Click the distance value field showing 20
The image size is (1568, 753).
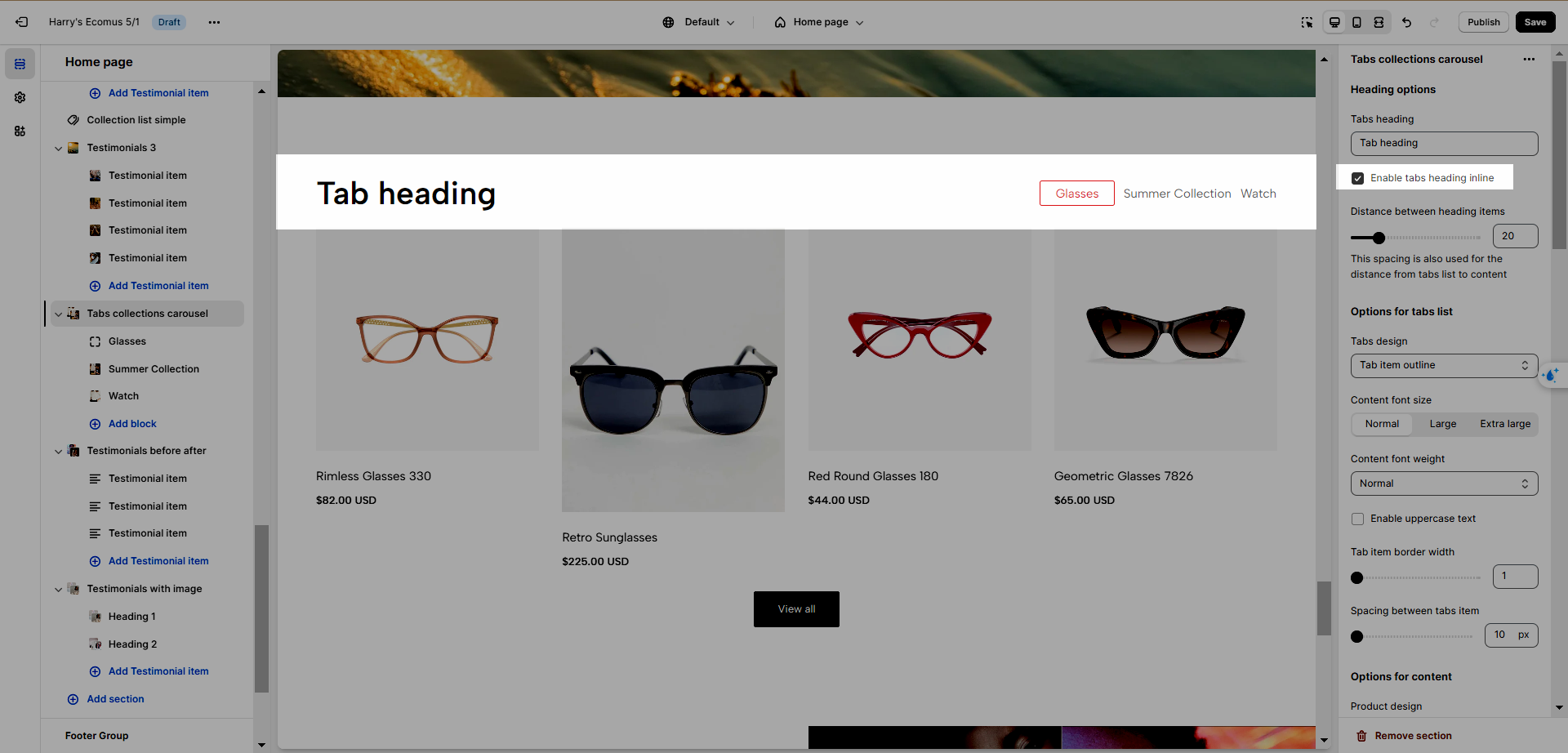(1515, 236)
